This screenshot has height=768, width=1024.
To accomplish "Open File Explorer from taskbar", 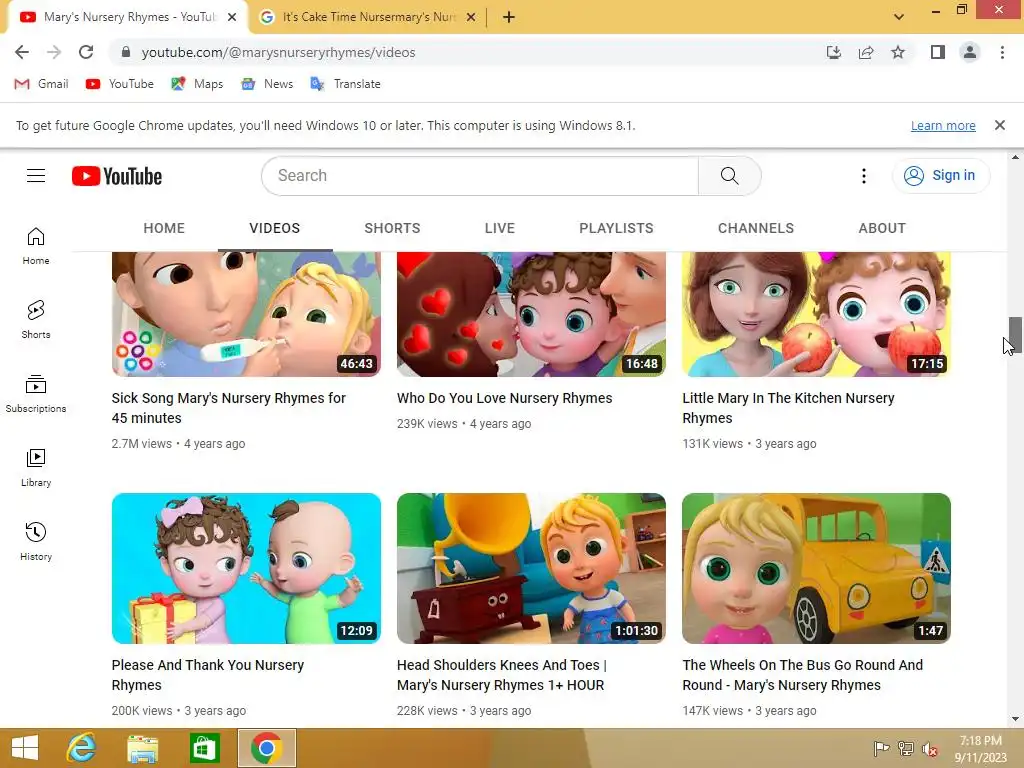I will coord(142,748).
